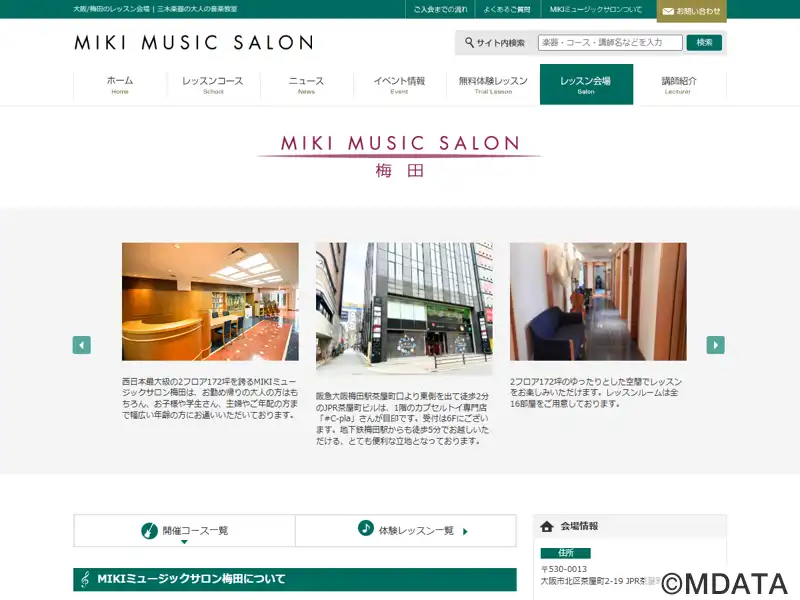
Task: Open the よくあるご質問 link
Action: [x=507, y=10]
